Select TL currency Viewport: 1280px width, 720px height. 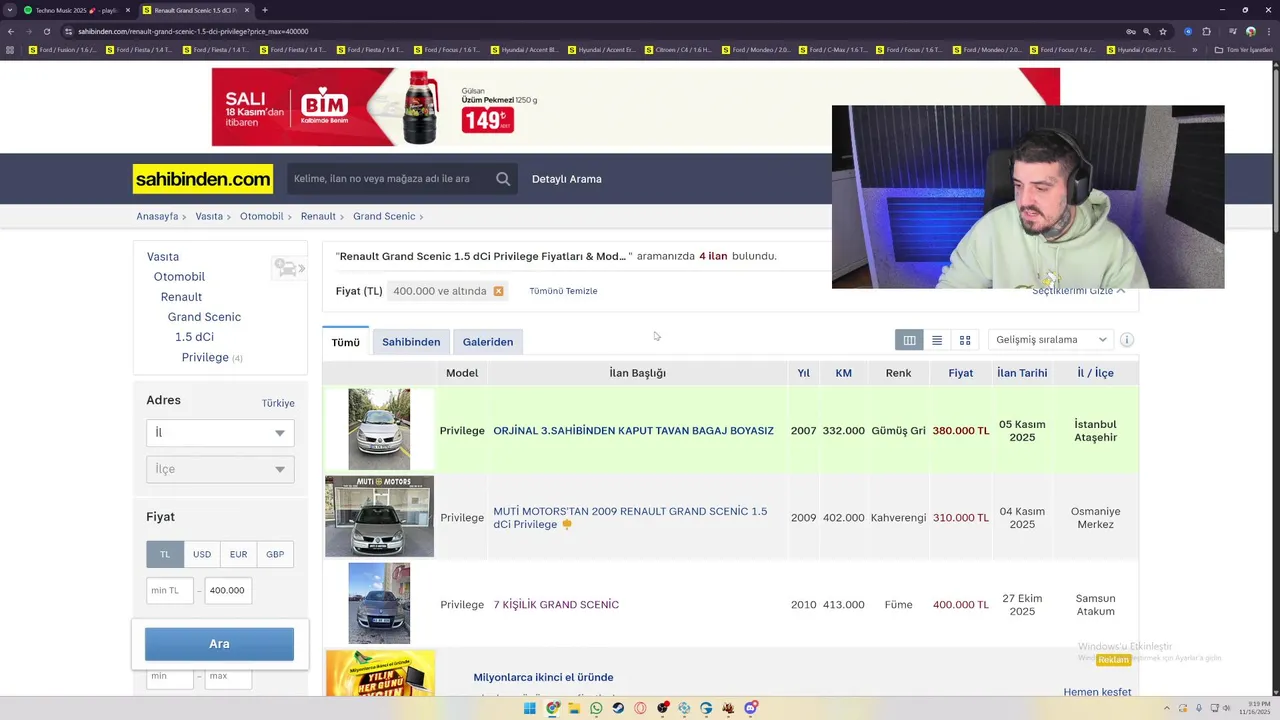pos(165,554)
